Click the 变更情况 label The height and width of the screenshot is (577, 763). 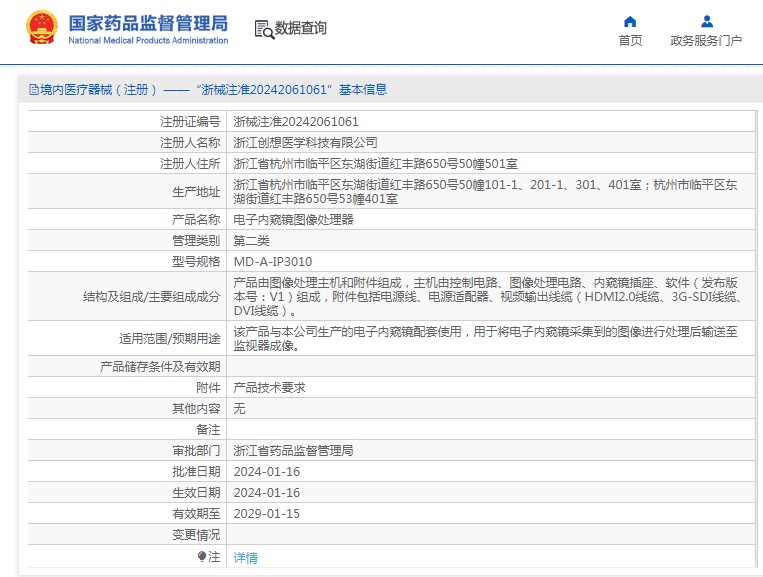click(196, 535)
